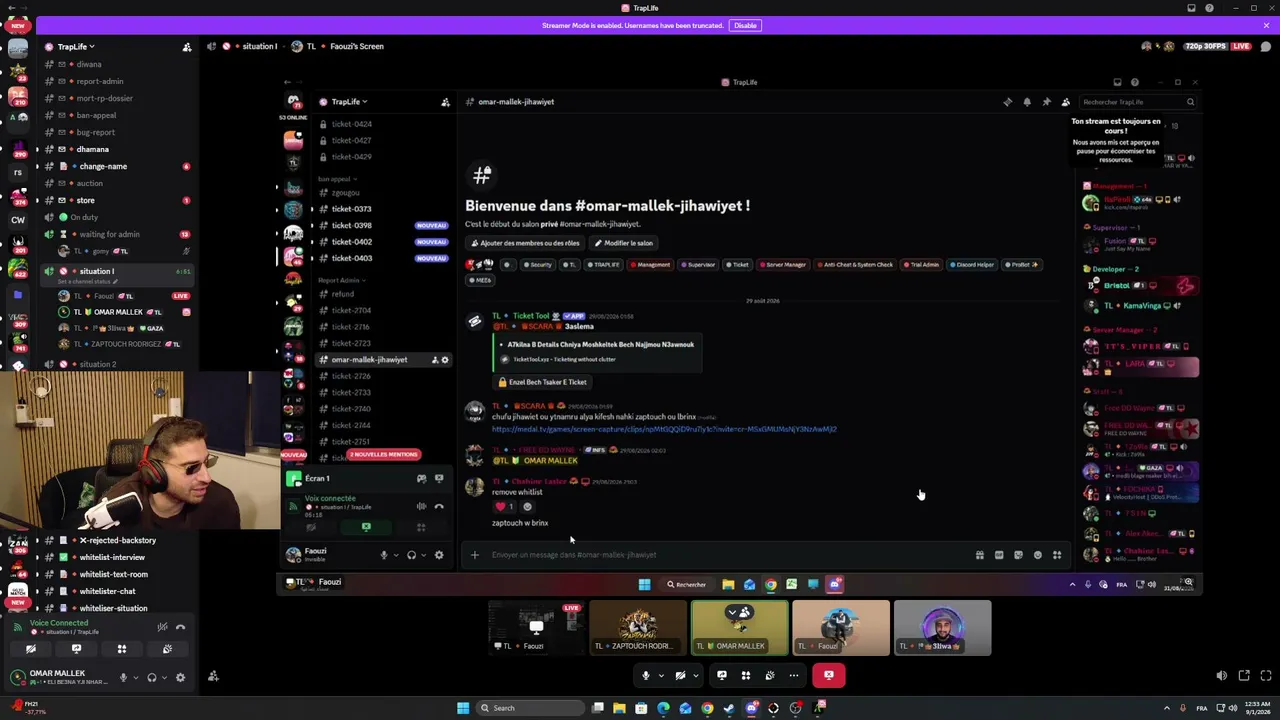Toggle member list icon in streamed Discord header
Image resolution: width=1280 pixels, height=720 pixels.
(1065, 102)
